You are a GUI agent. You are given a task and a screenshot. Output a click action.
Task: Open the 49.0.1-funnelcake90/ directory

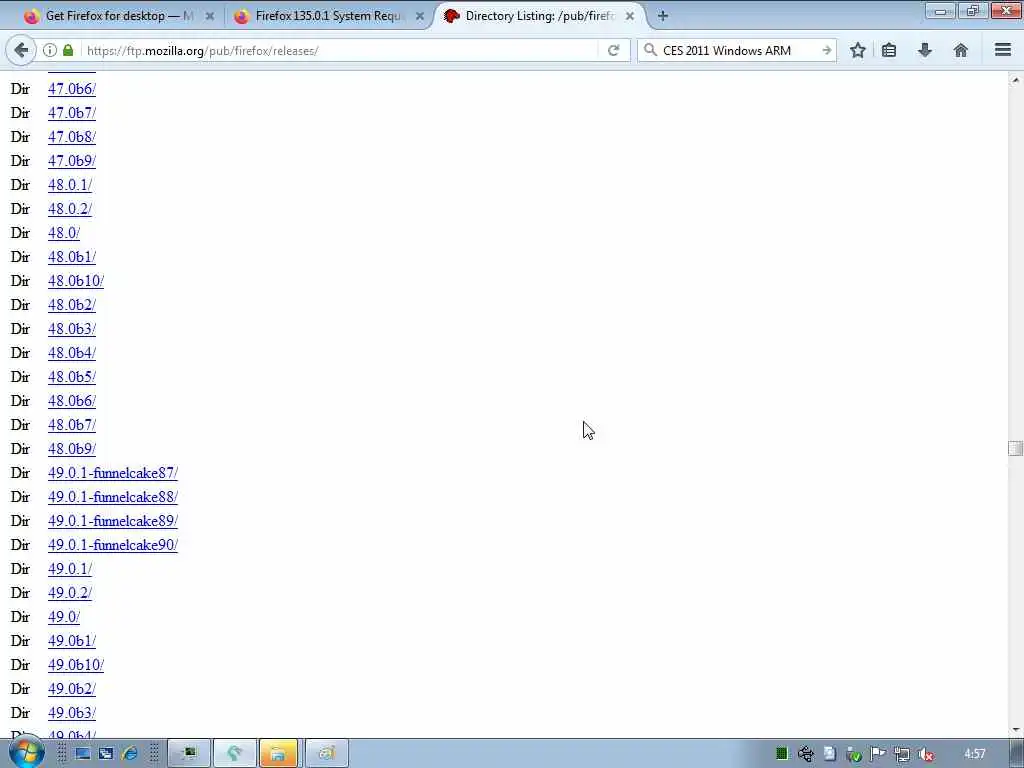pos(113,545)
